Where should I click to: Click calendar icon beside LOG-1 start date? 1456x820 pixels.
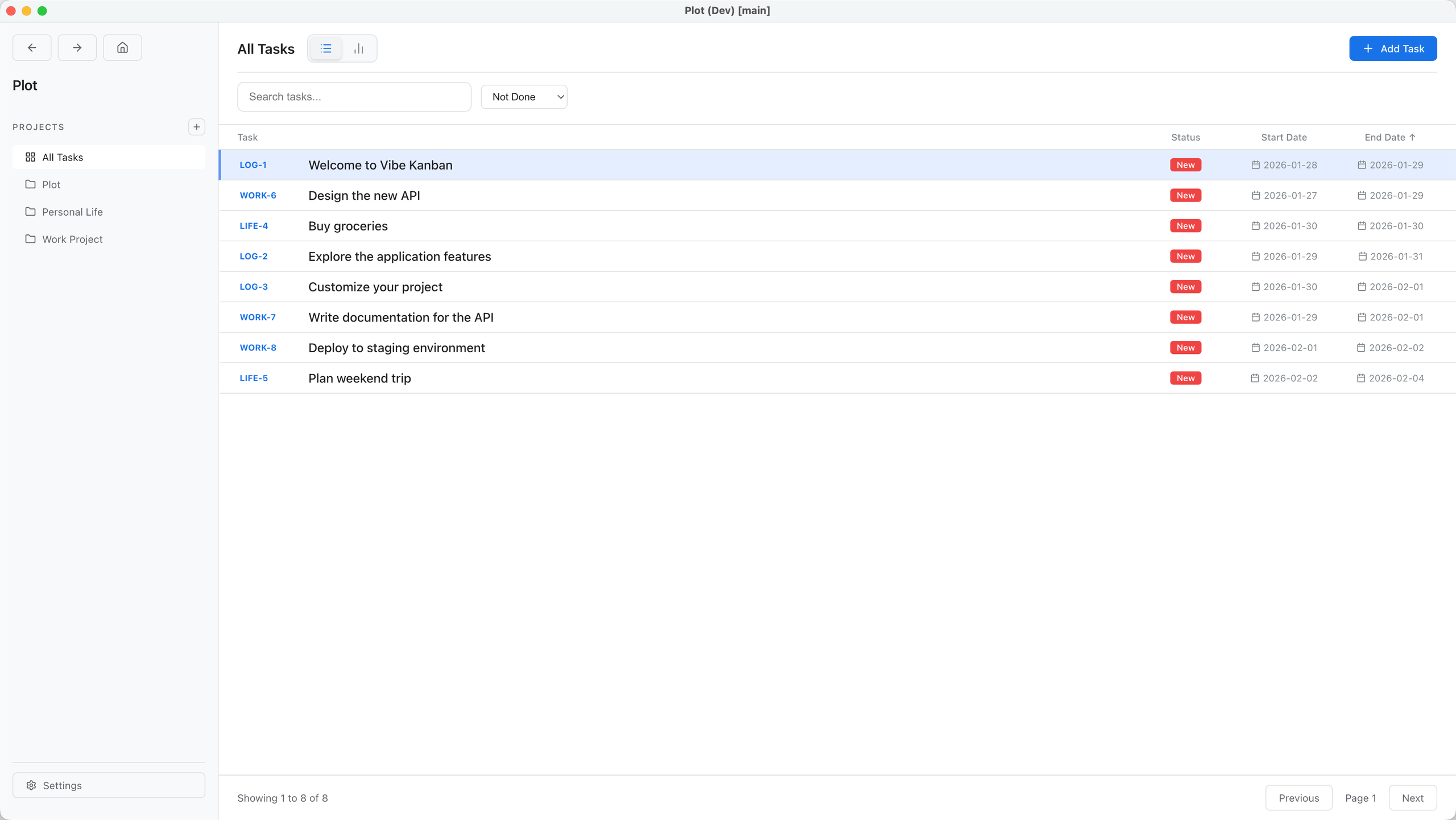[1255, 165]
